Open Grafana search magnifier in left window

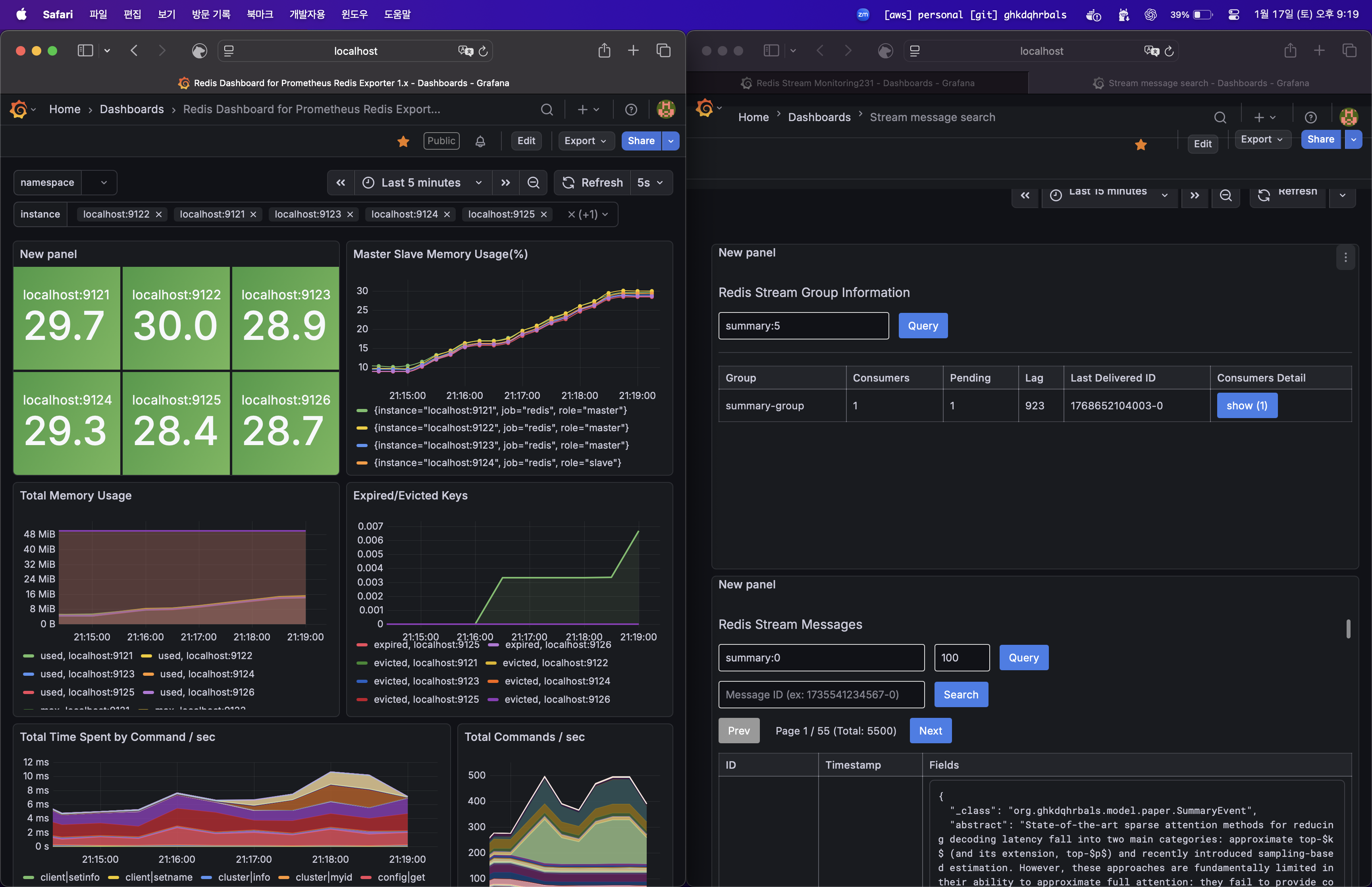click(546, 110)
